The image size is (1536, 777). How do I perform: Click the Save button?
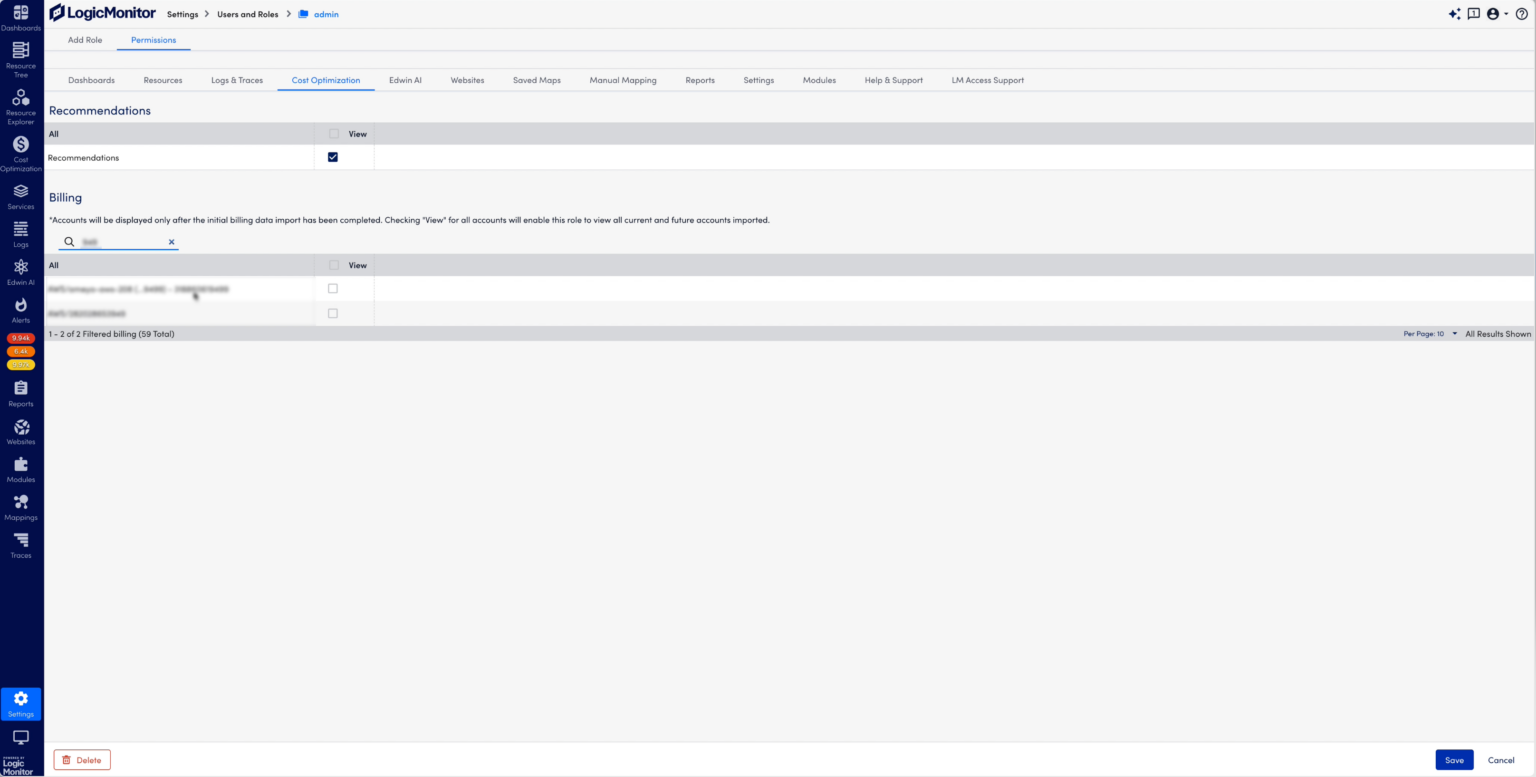pos(1454,760)
